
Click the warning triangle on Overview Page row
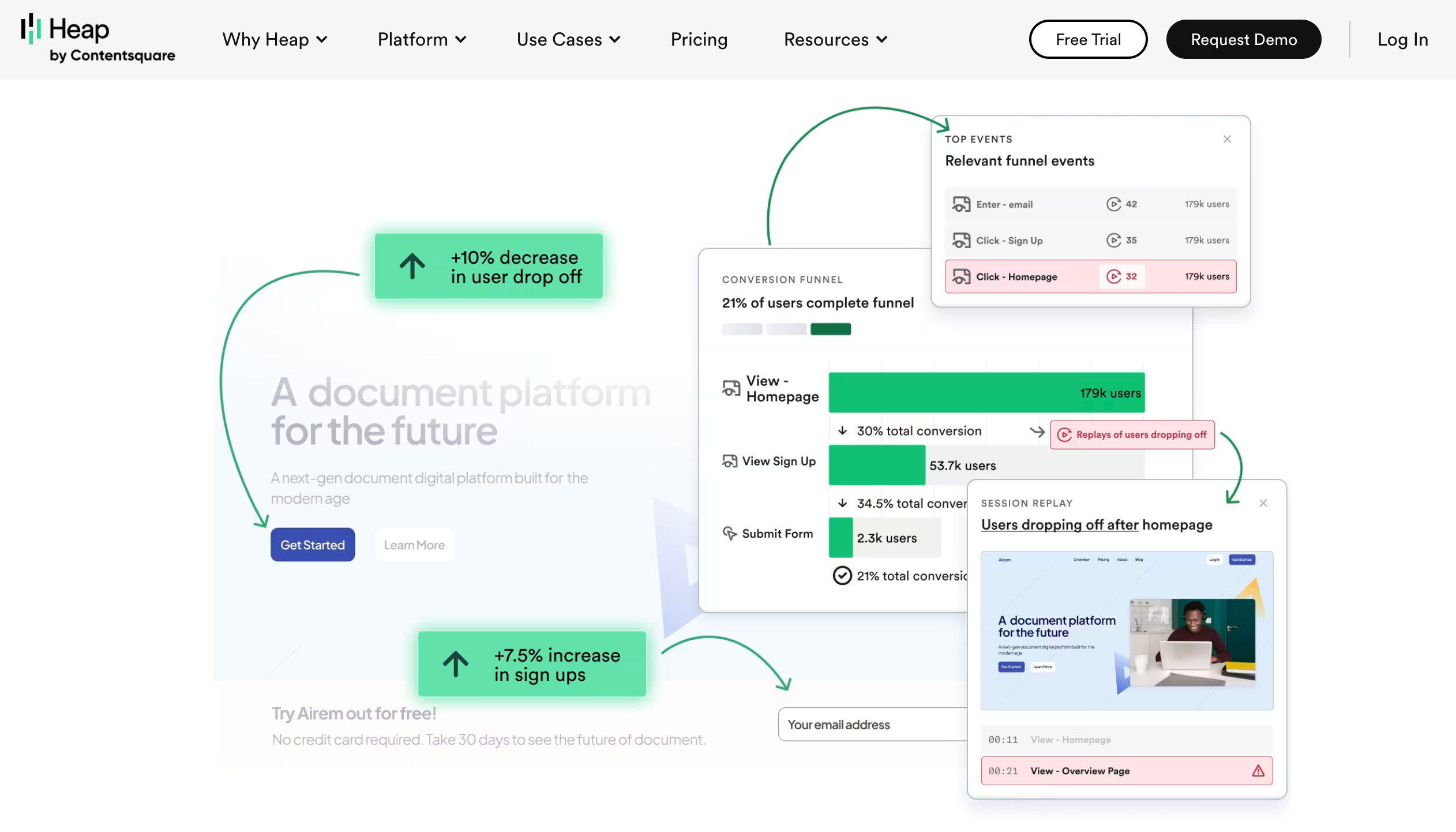click(1258, 771)
